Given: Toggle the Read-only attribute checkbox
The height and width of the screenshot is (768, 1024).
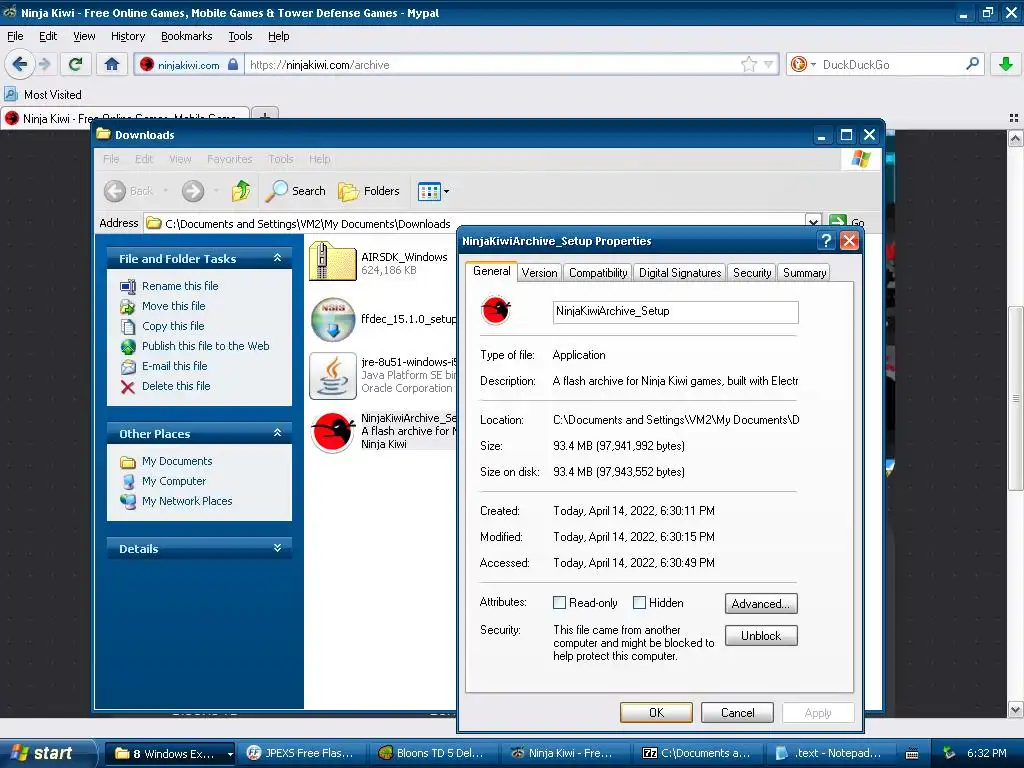Looking at the screenshot, I should pyautogui.click(x=559, y=603).
